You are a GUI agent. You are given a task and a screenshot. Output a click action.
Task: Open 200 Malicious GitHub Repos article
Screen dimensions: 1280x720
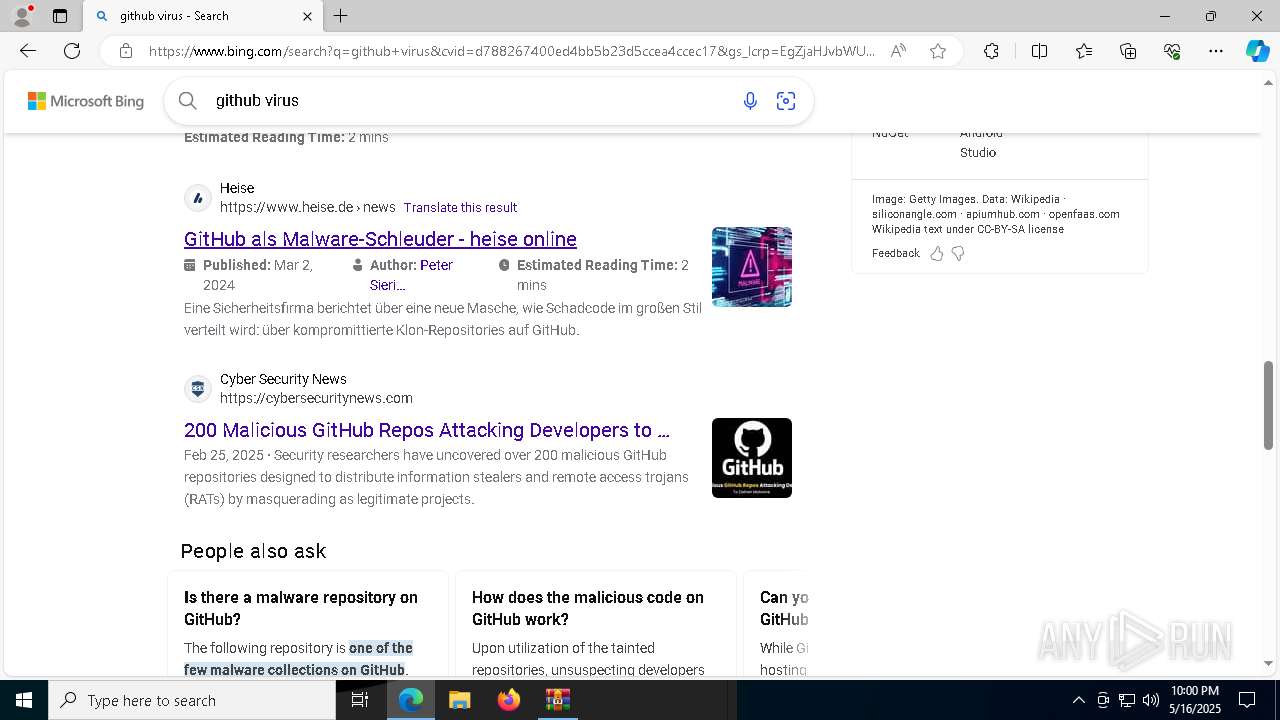(427, 430)
